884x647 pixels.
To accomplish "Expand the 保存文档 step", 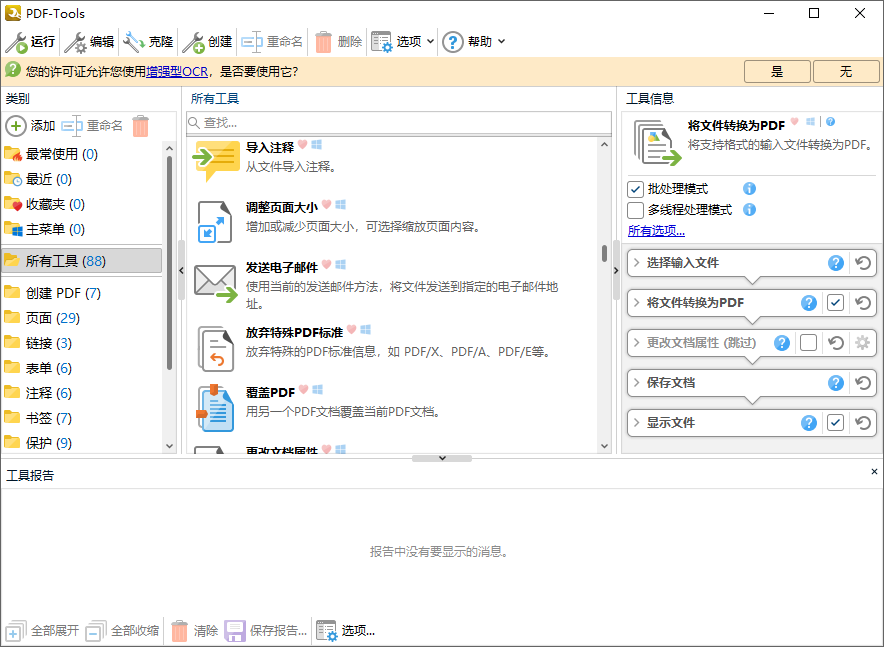I will coord(637,383).
